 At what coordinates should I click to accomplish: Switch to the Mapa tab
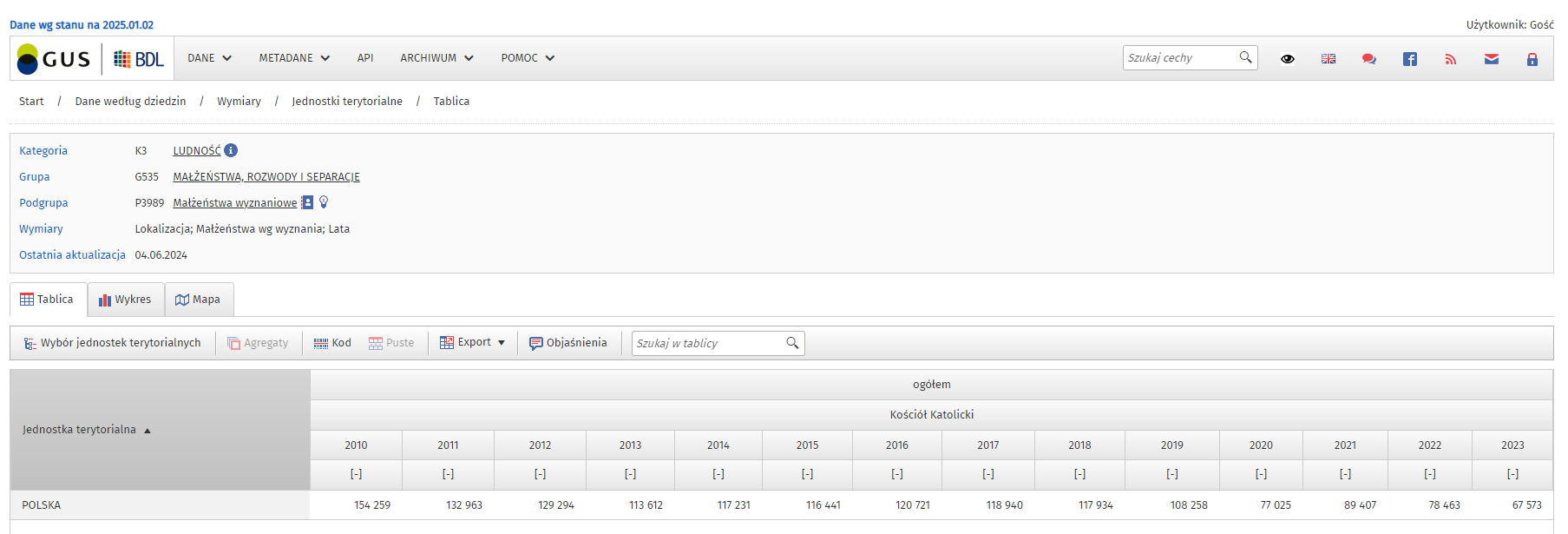pyautogui.click(x=198, y=300)
